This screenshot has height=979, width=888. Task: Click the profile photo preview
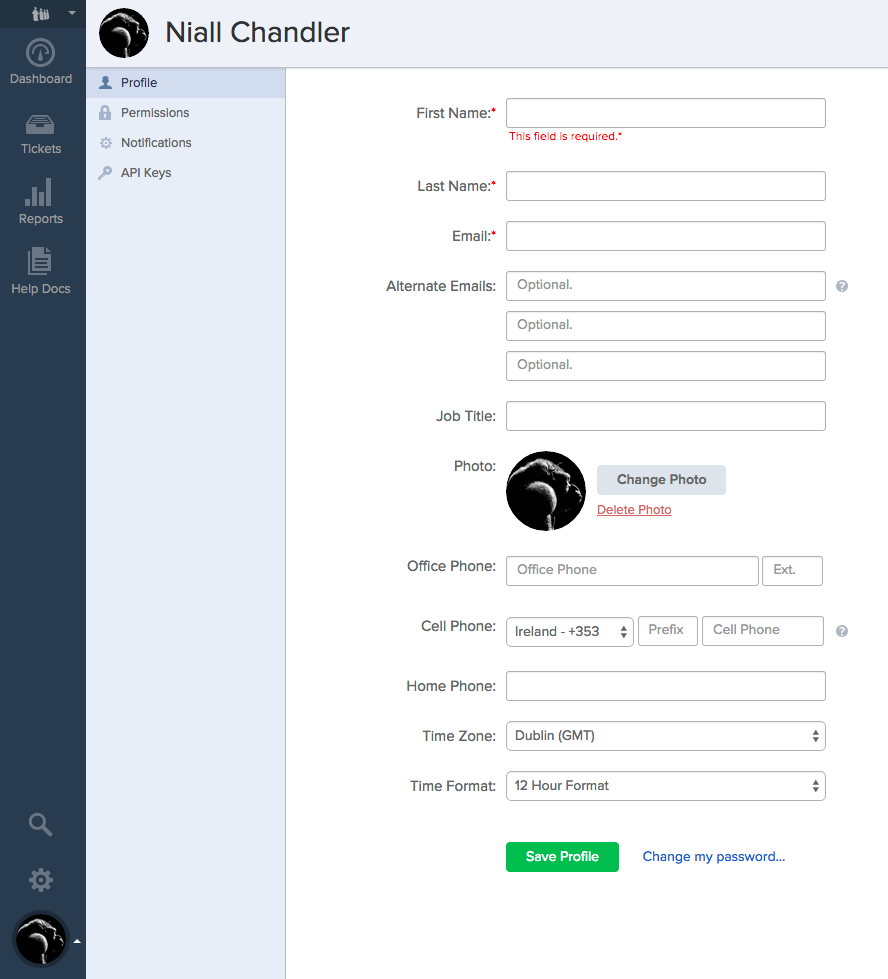(546, 491)
